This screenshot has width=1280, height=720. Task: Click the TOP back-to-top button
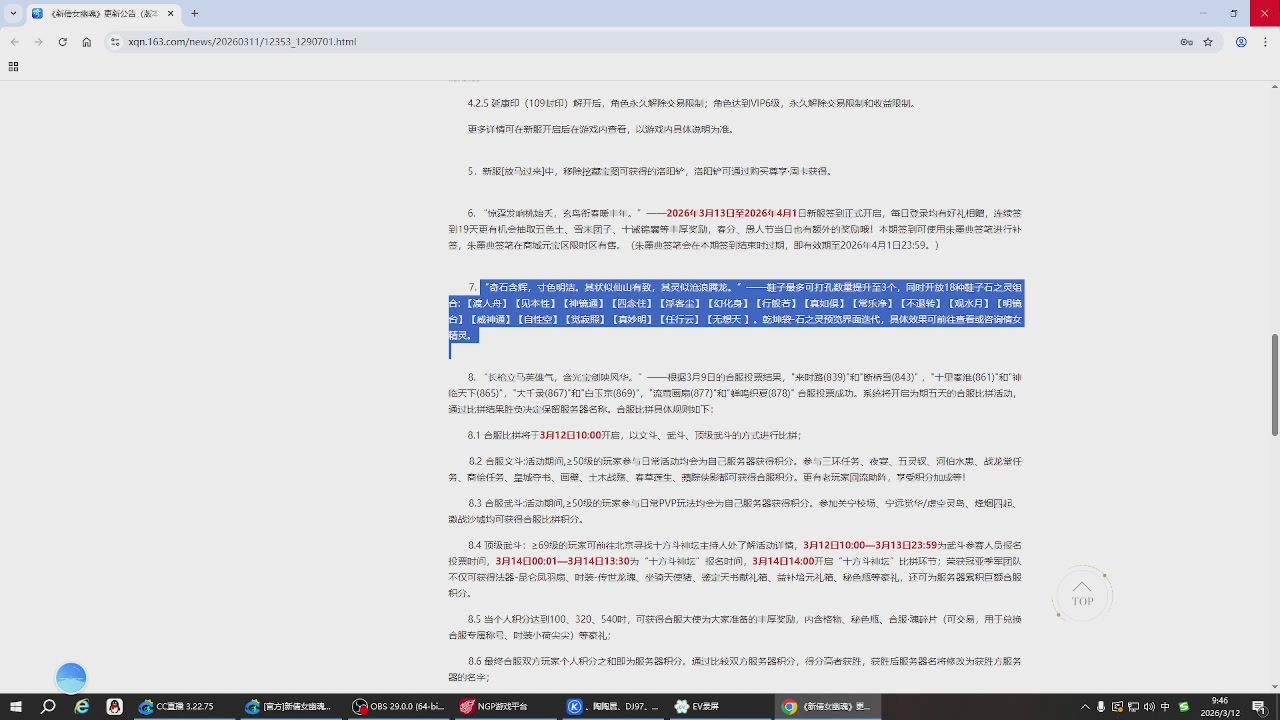coord(1082,595)
